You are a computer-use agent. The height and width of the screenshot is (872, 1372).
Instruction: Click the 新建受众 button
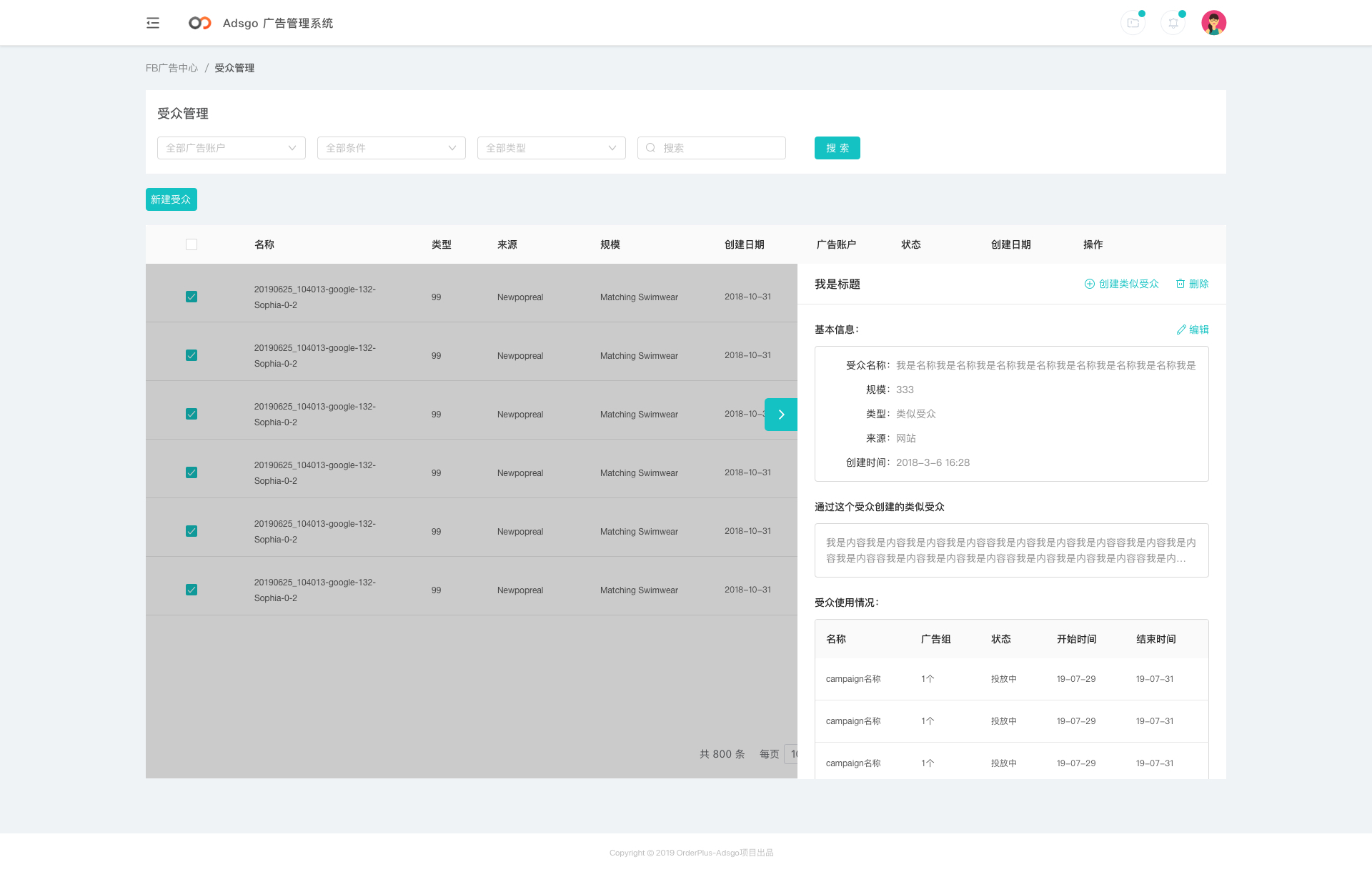pos(171,199)
